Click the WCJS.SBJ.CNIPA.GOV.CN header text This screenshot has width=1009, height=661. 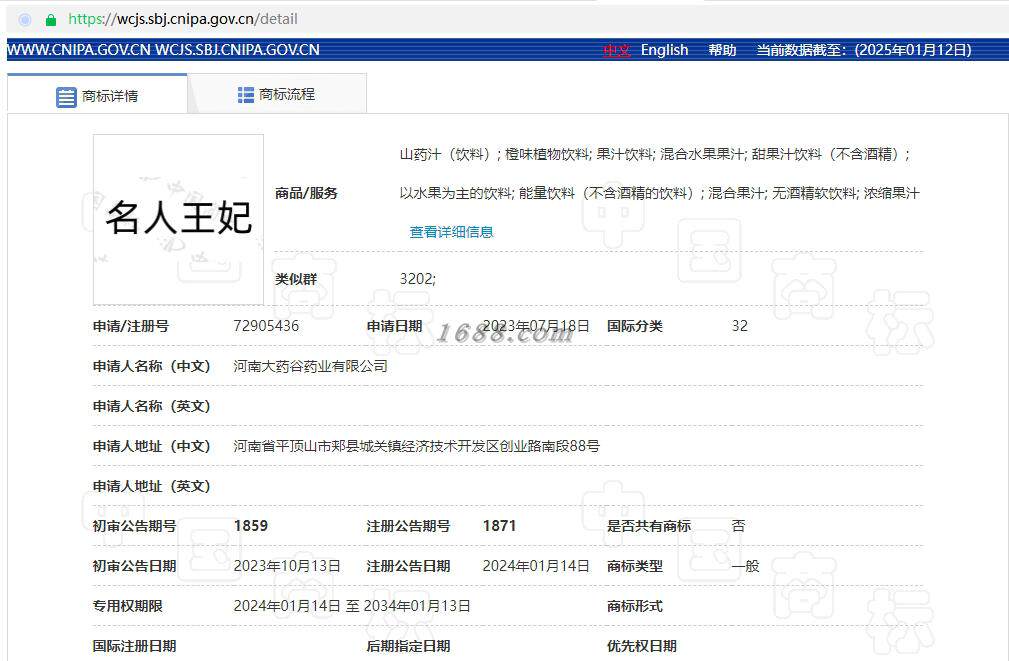tap(237, 50)
